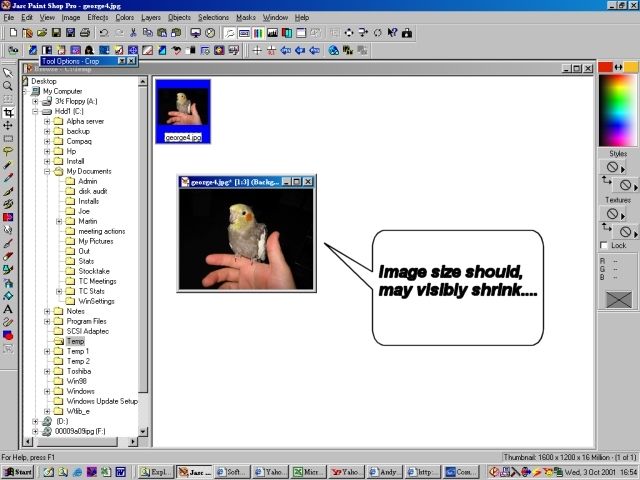640x480 pixels.
Task: Click the Print icon in toolbar
Action: click(85, 33)
